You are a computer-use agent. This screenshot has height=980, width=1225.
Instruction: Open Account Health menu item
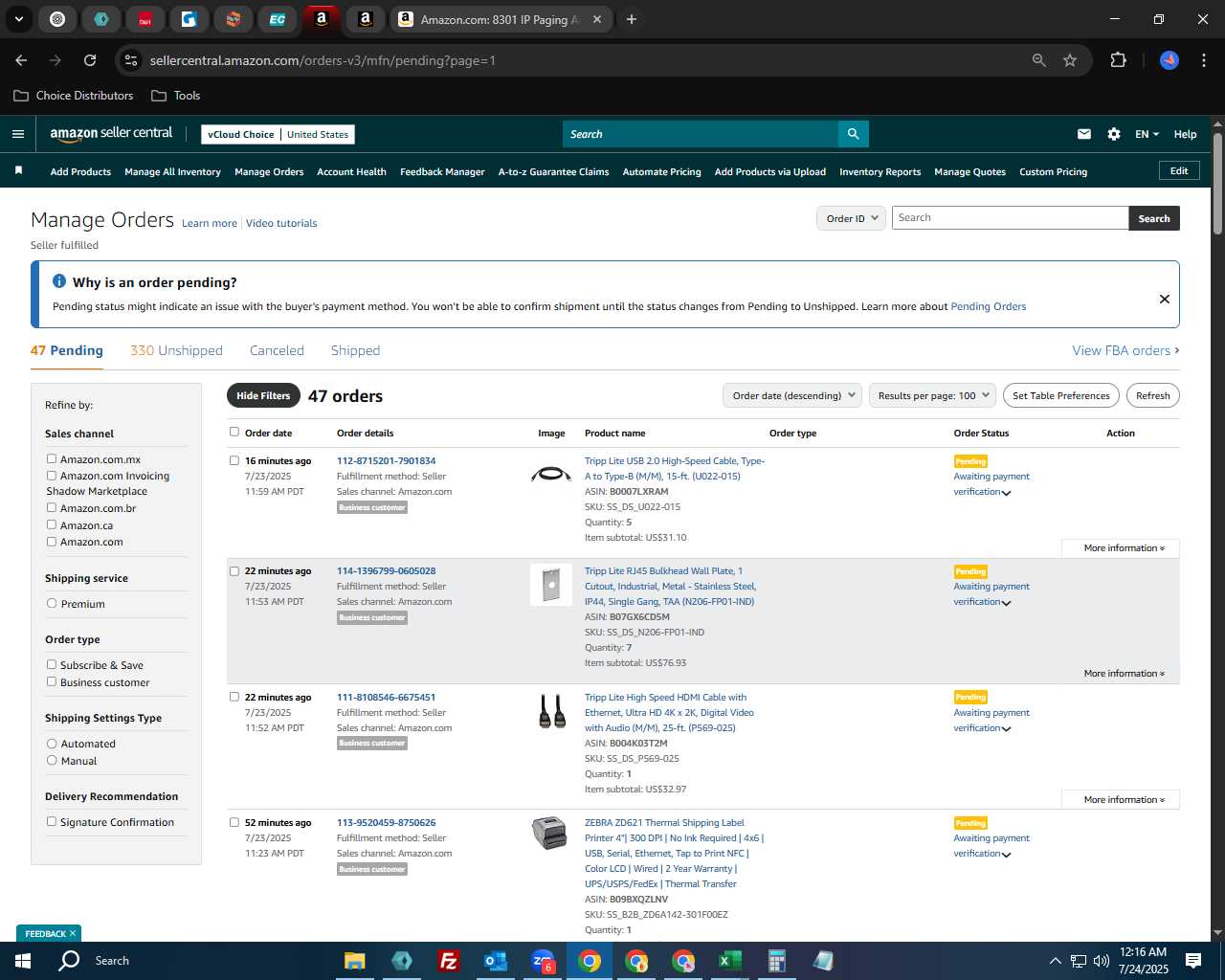pos(351,172)
